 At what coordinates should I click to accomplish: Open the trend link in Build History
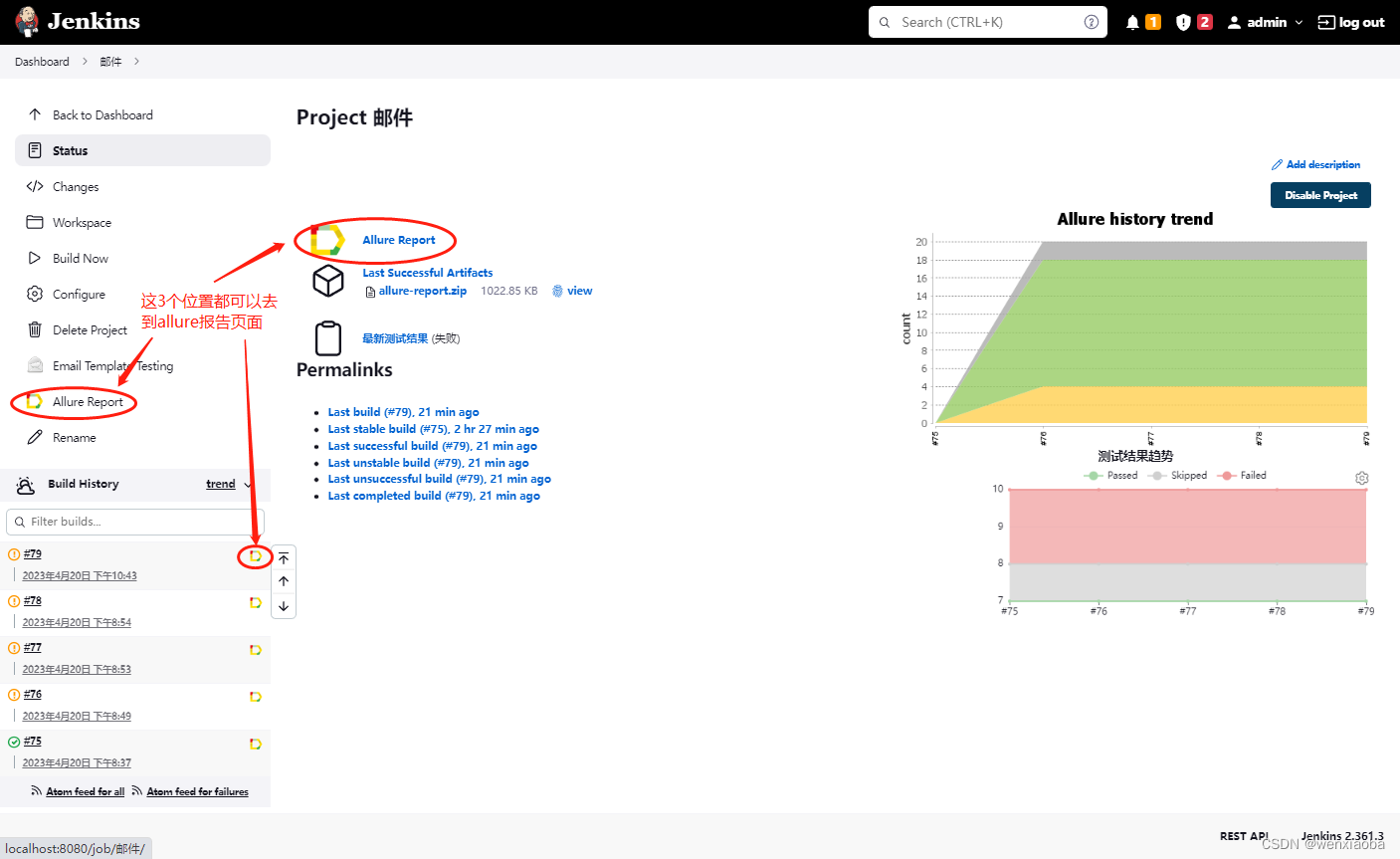pos(221,484)
